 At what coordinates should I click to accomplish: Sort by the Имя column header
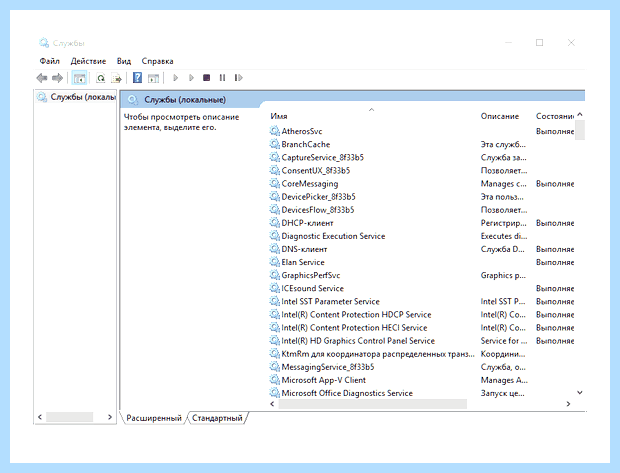[279, 116]
